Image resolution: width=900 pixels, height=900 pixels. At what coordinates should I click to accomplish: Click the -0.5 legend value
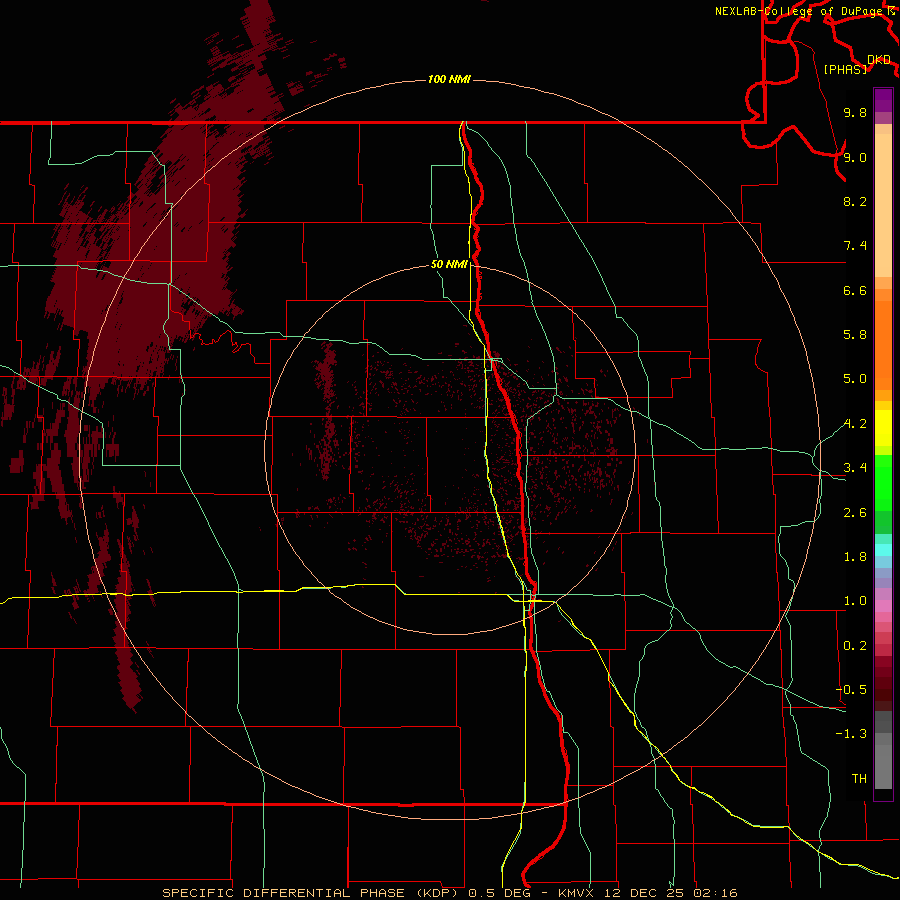[x=851, y=690]
